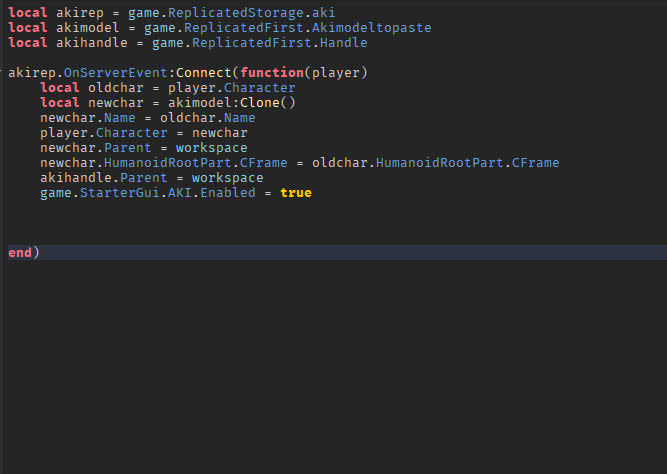Click the final 'CFrame' ending the CFrame line
The image size is (667, 474).
(536, 163)
